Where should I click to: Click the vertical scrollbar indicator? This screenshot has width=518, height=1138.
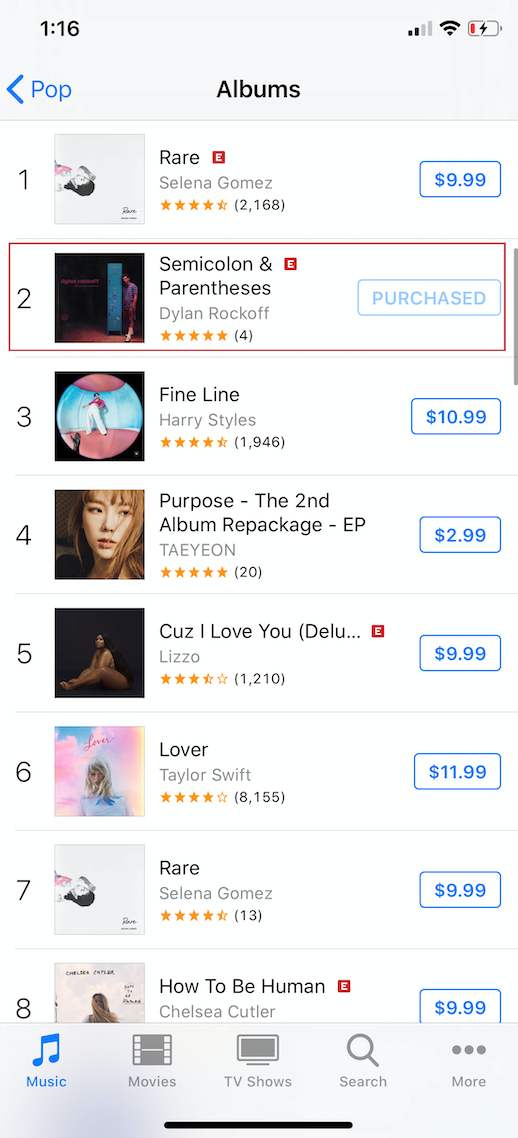[x=514, y=316]
